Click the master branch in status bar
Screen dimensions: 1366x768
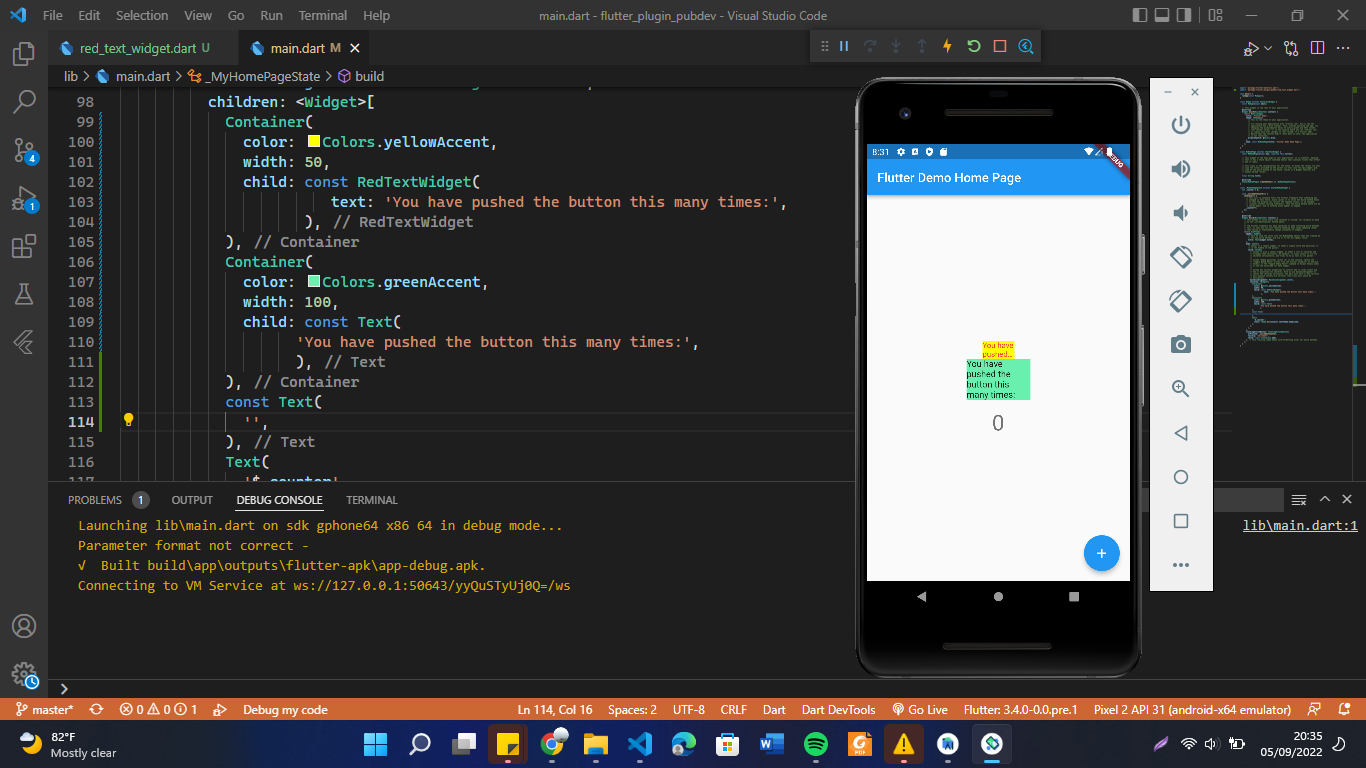[x=45, y=710]
